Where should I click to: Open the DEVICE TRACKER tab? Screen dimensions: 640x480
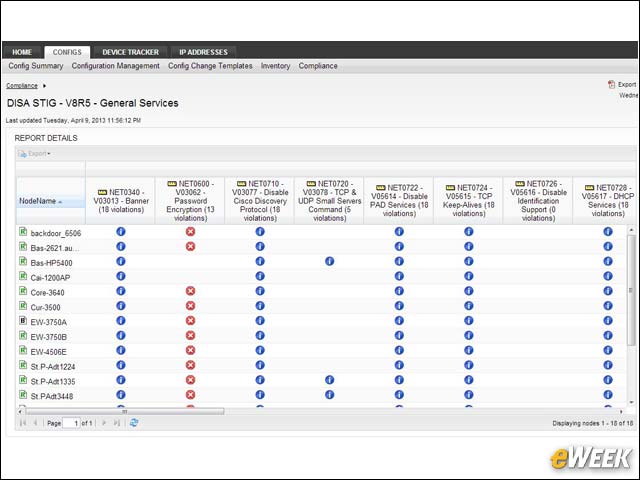[131, 52]
